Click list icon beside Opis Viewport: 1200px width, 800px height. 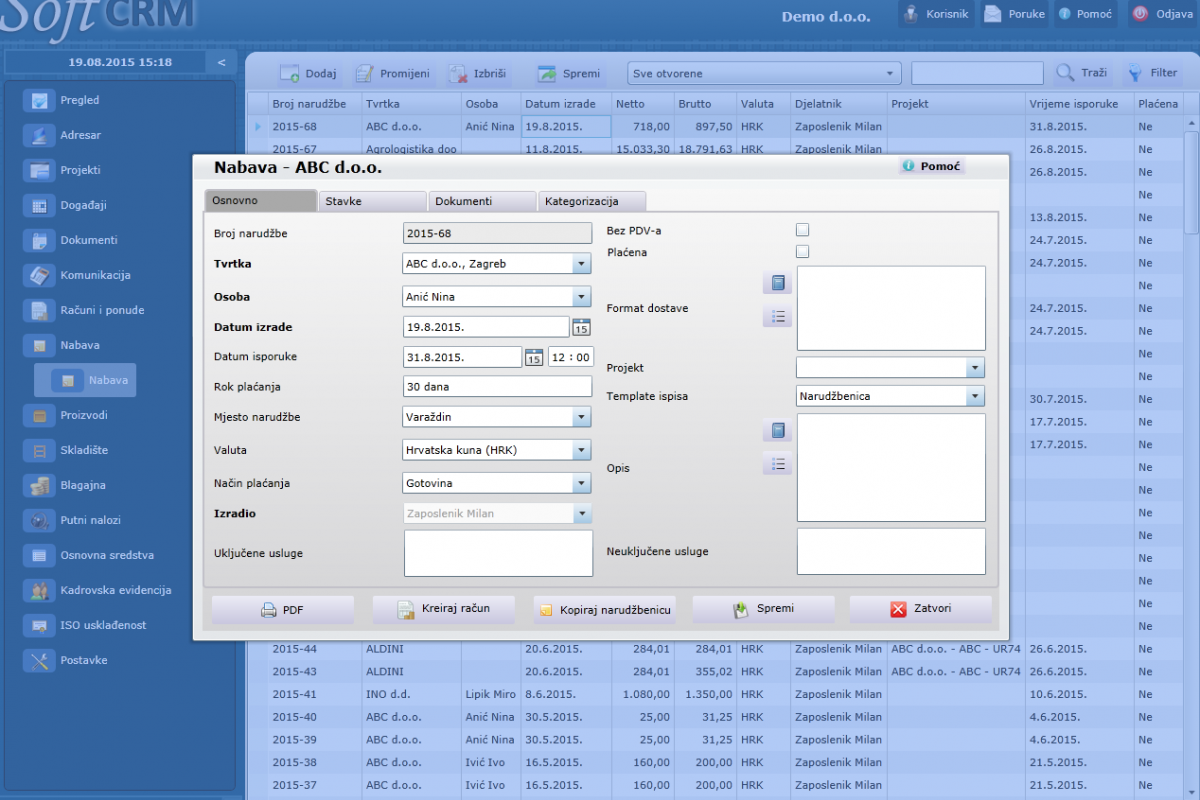pyautogui.click(x=778, y=464)
